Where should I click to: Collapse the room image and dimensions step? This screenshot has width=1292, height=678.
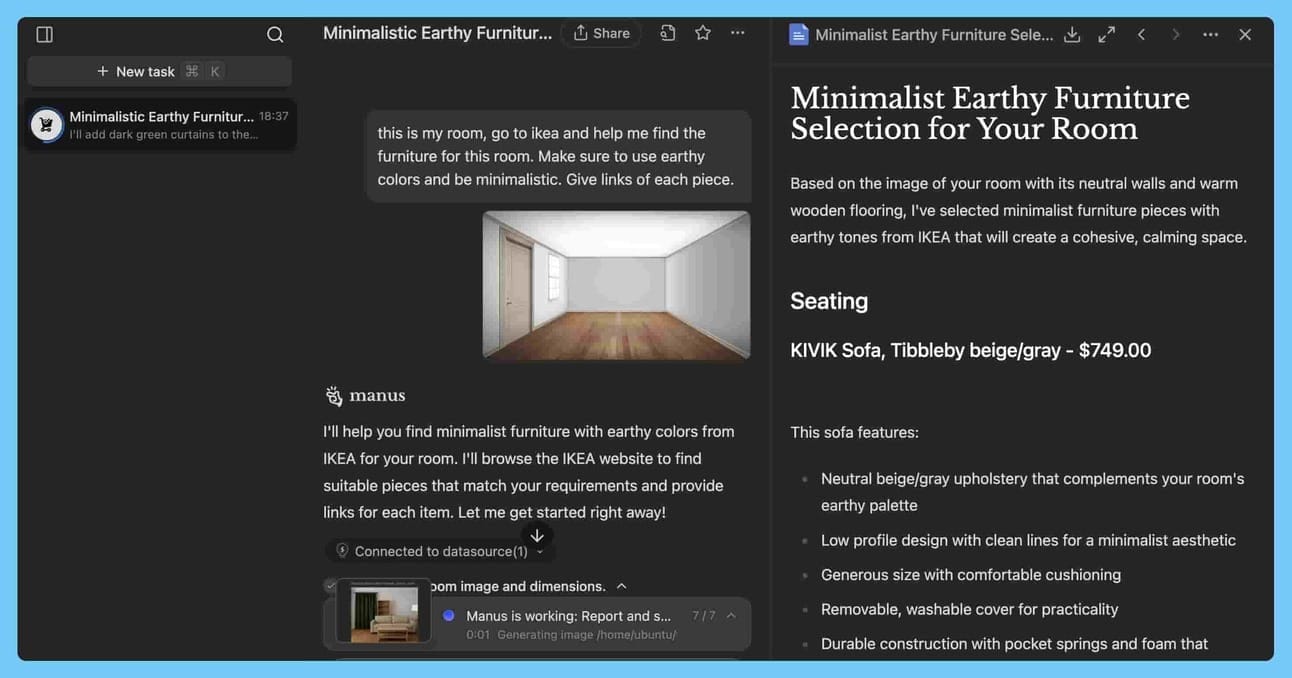(x=622, y=586)
